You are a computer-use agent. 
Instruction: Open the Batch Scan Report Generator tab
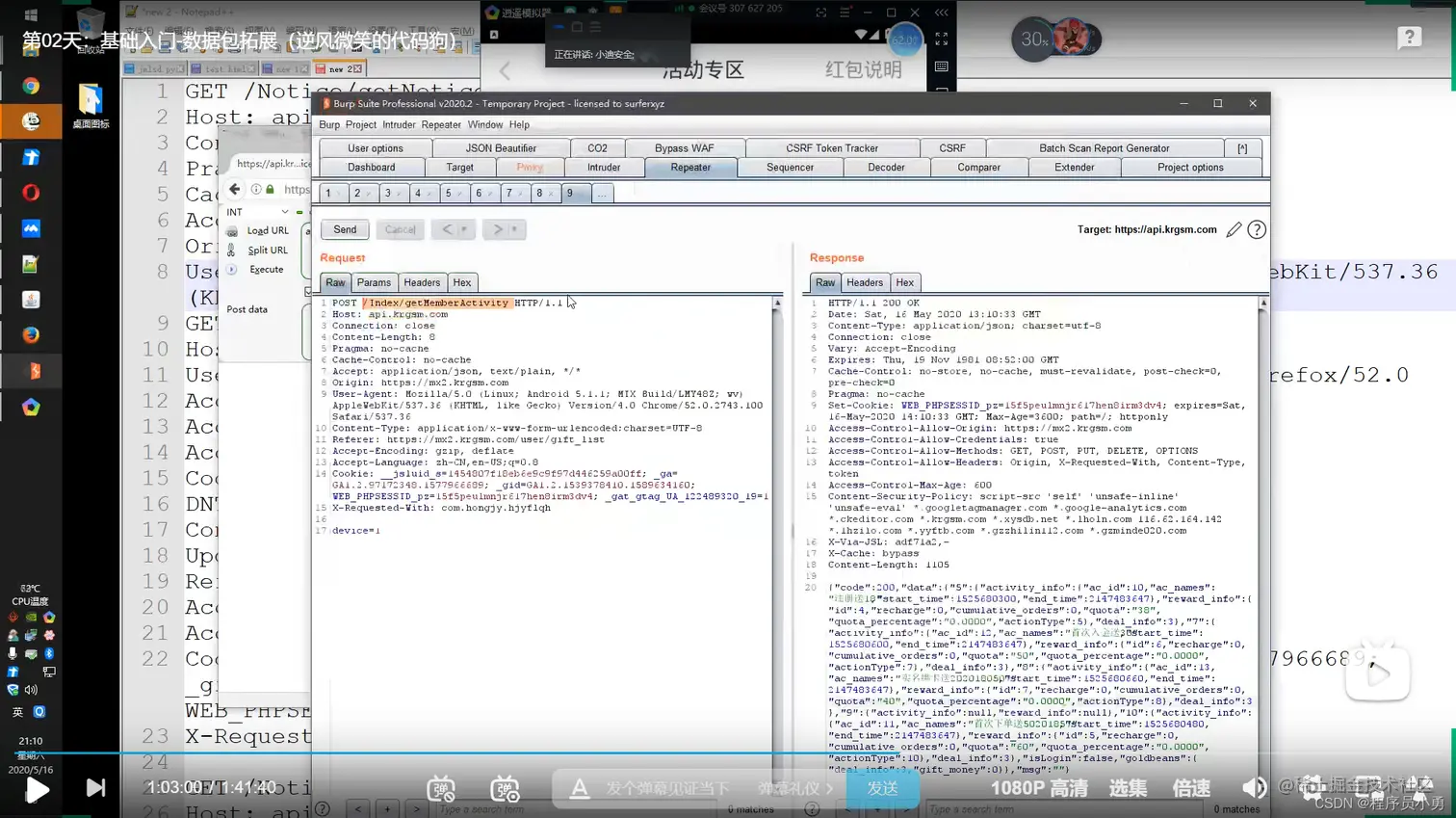1104,148
